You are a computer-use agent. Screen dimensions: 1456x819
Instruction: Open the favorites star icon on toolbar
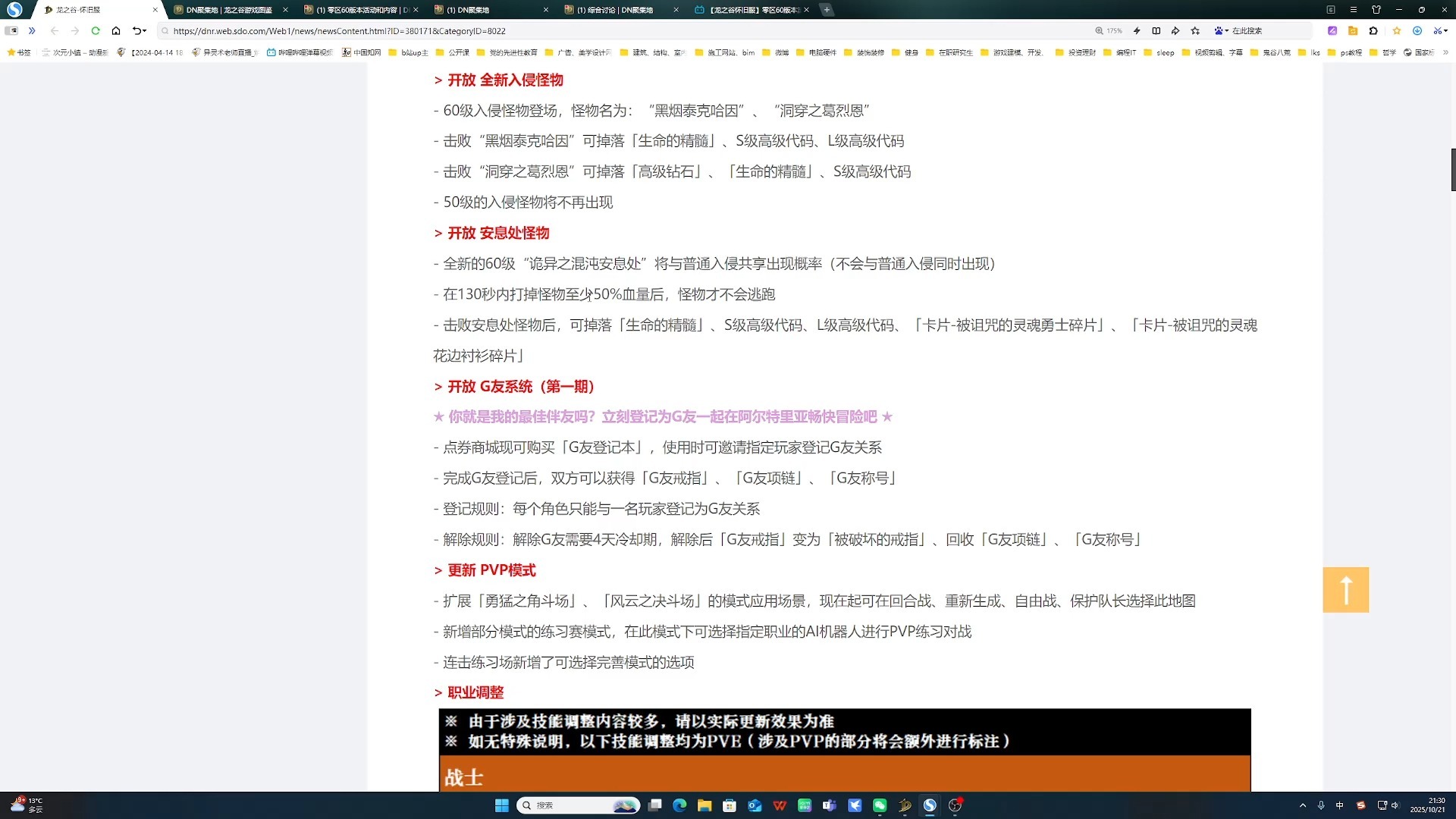tap(1397, 31)
